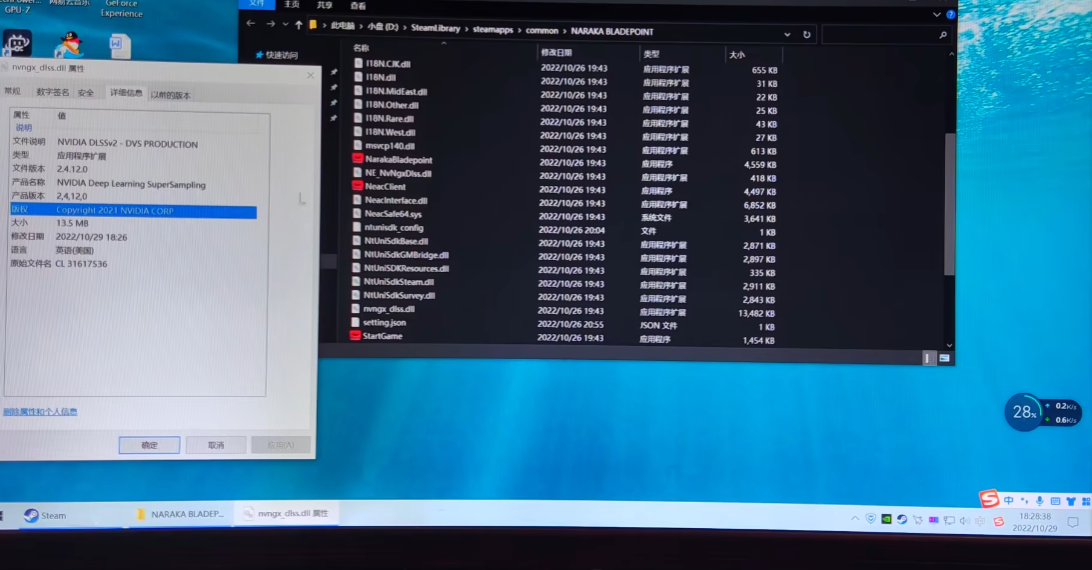
Task: Click the SteamLibrary breadcrumb arrow
Action: click(467, 29)
